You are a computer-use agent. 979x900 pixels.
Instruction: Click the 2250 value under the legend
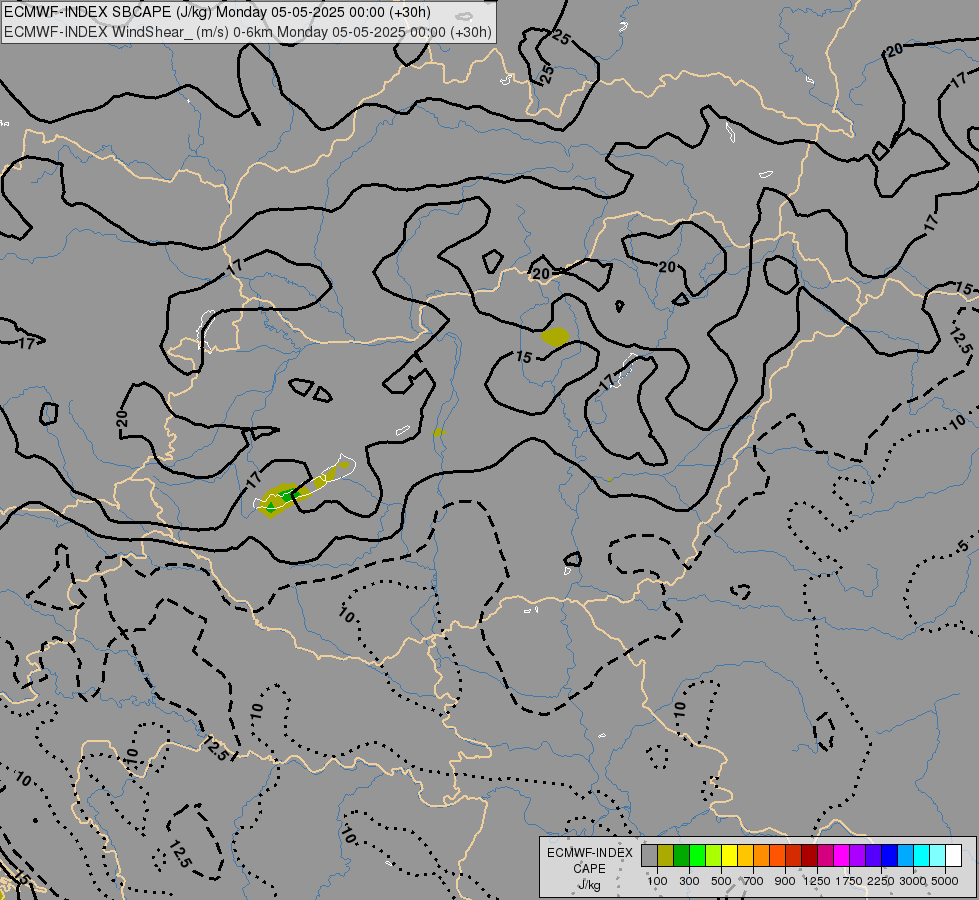(881, 881)
